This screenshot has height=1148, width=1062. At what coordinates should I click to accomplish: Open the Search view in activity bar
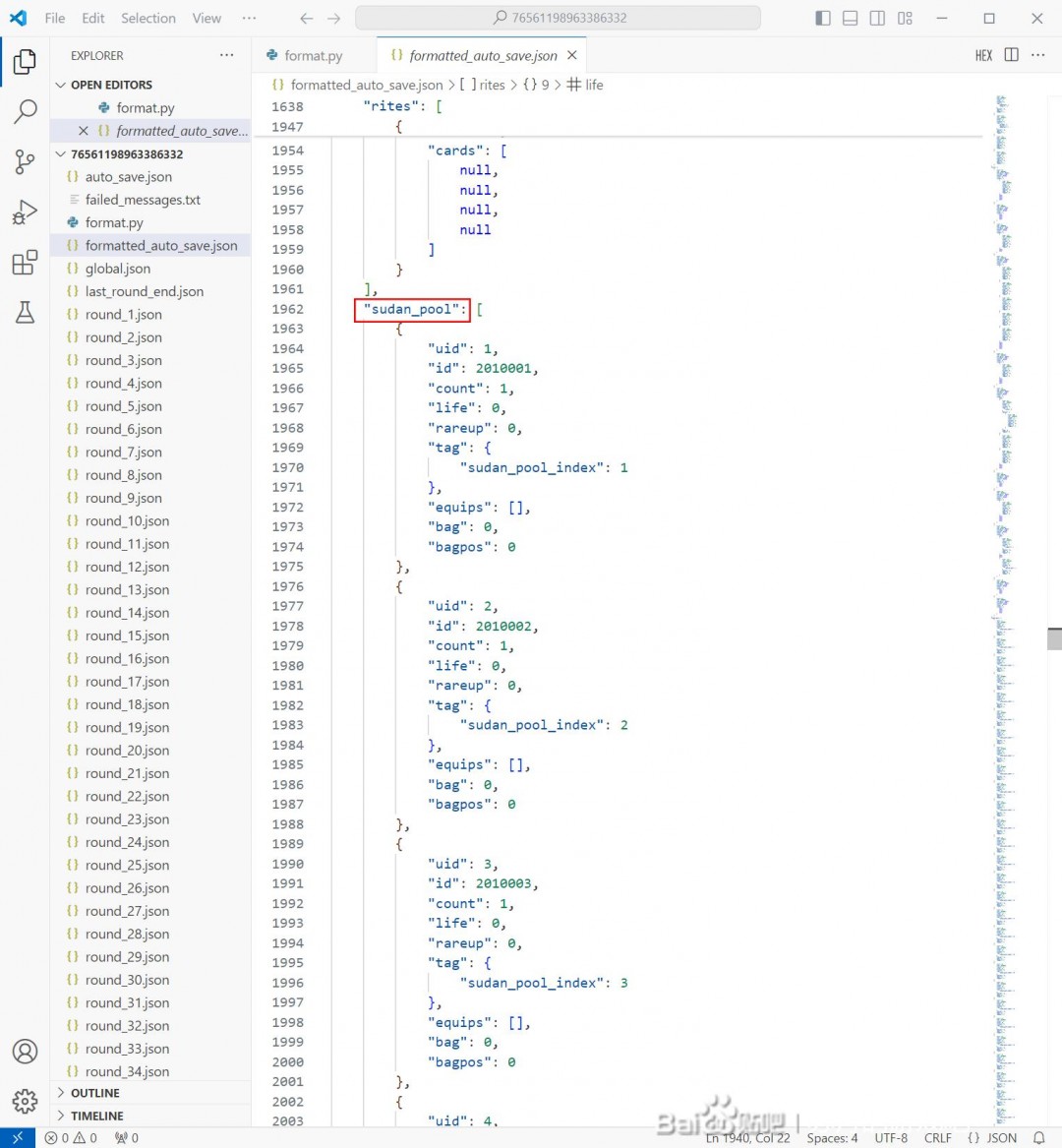pyautogui.click(x=25, y=111)
